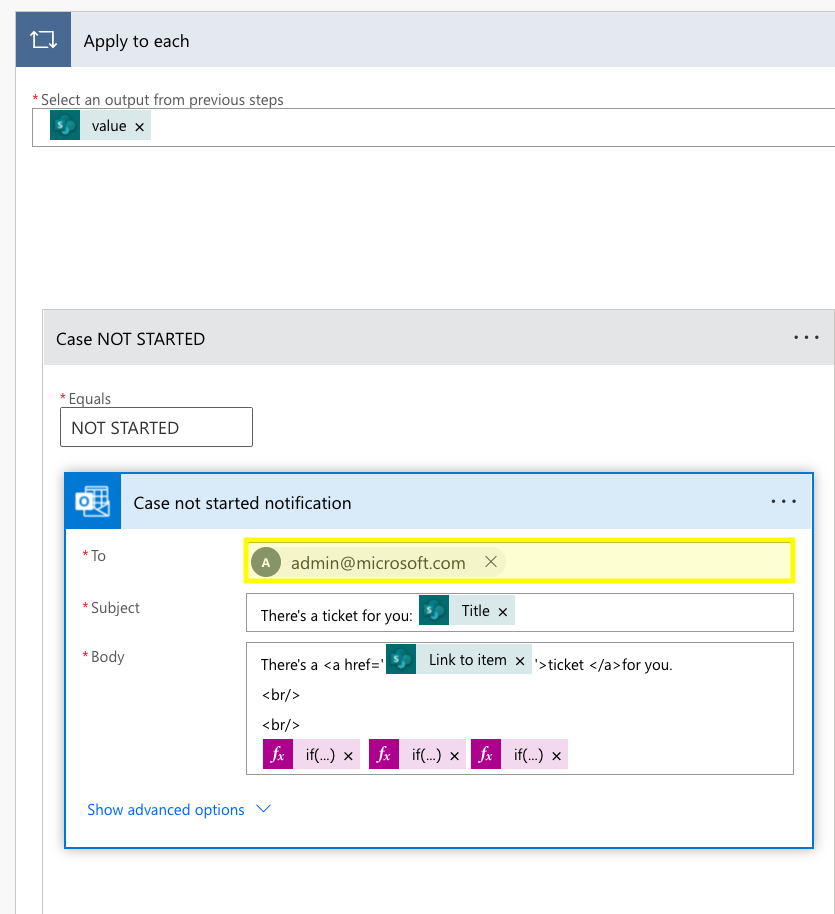
Task: Click the Apply to each loop icon
Action: pyautogui.click(x=43, y=41)
